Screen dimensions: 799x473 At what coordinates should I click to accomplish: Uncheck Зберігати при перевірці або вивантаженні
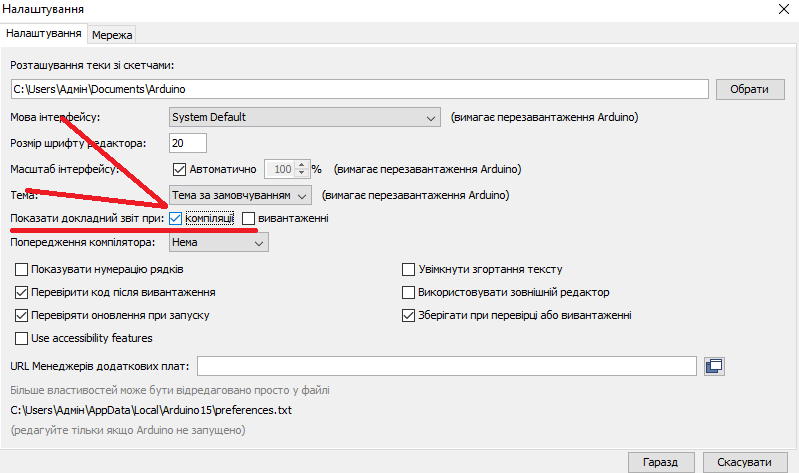point(408,315)
